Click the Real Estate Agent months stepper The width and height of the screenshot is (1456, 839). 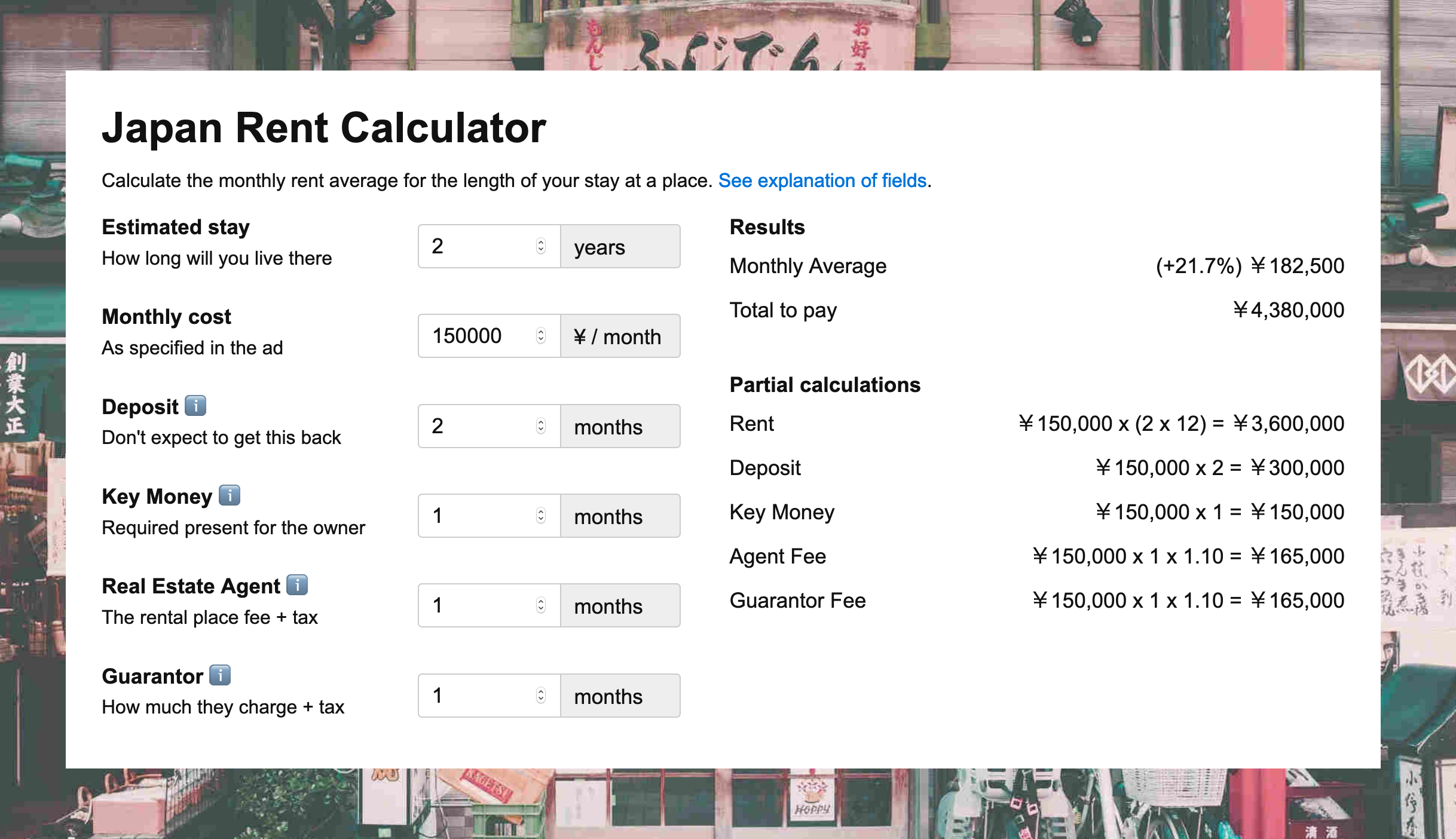click(540, 605)
